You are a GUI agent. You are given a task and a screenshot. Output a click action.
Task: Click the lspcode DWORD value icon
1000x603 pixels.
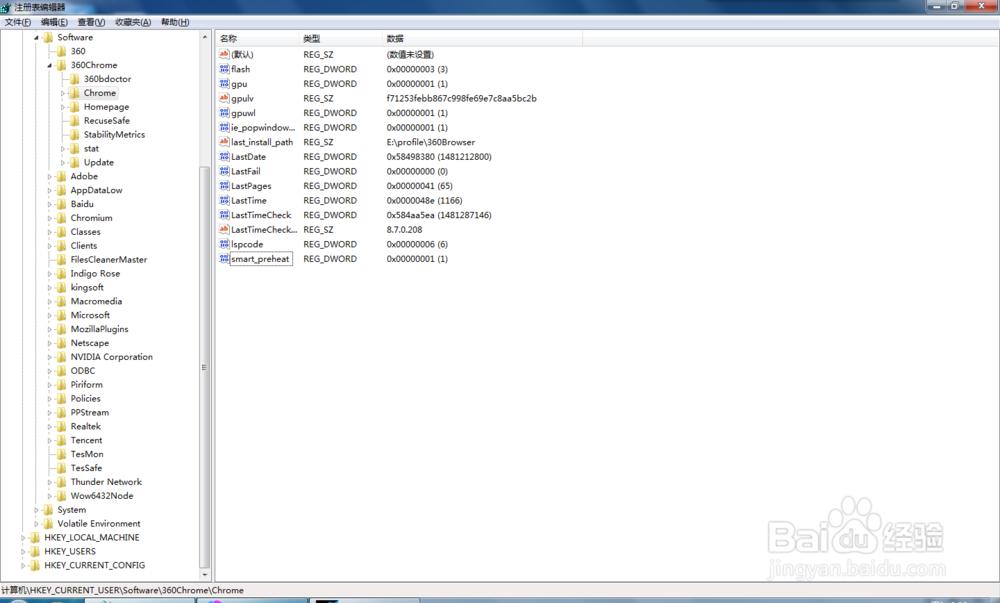pos(224,244)
